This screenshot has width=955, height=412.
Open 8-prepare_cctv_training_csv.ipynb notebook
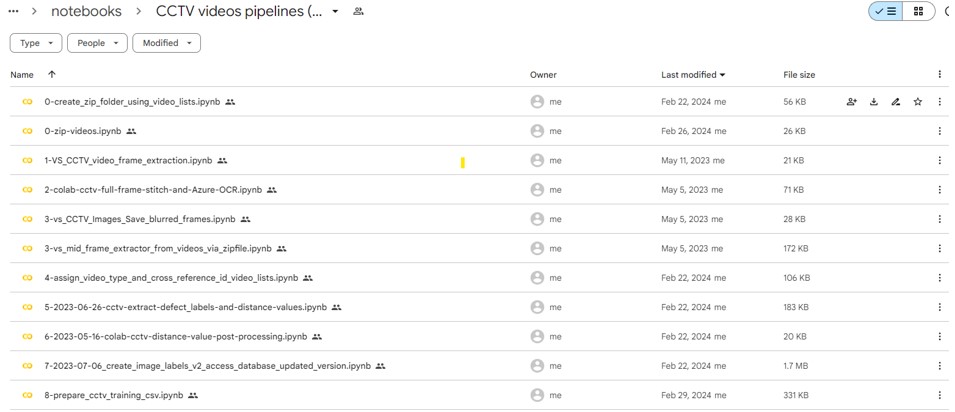[x=114, y=396]
